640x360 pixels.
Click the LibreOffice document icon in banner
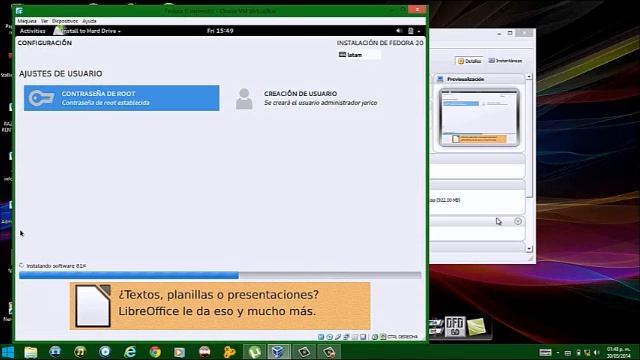pos(93,306)
